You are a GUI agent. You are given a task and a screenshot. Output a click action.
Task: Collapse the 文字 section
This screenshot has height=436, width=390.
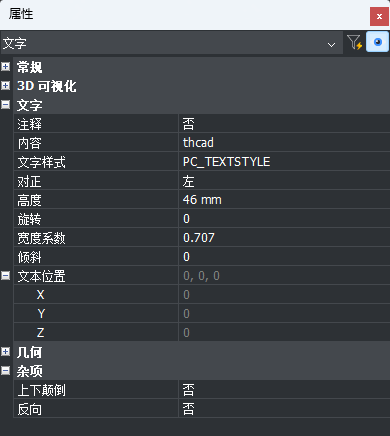(x=6, y=105)
